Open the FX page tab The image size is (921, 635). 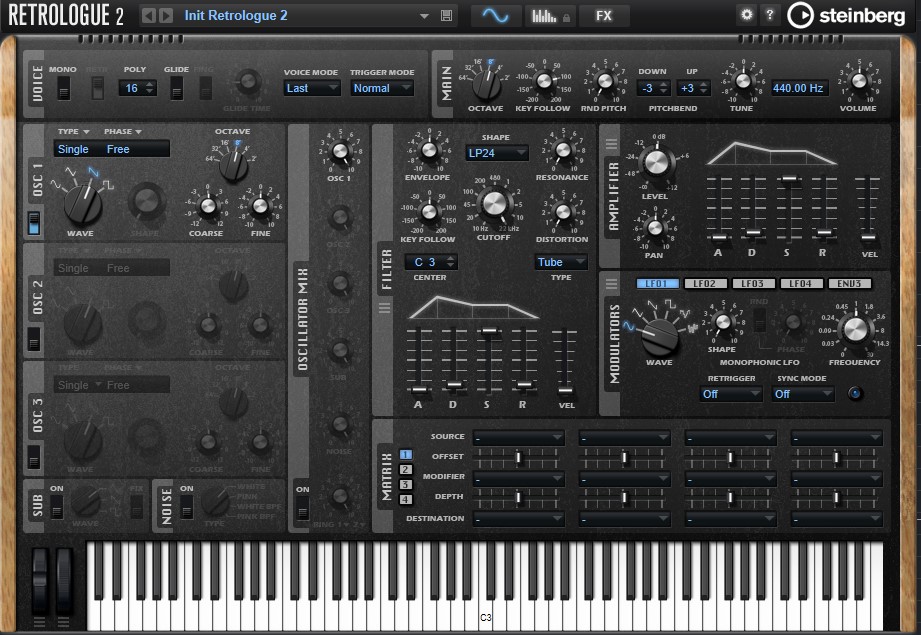(x=604, y=16)
